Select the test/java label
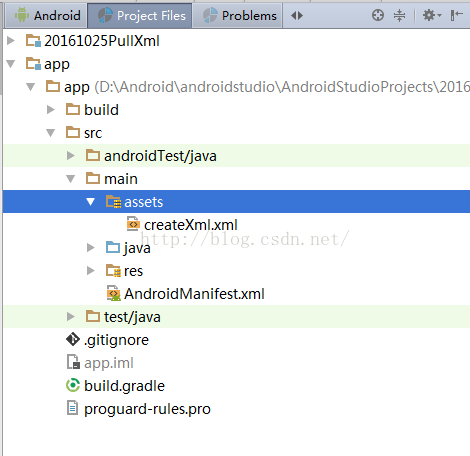This screenshot has width=470, height=456. pyautogui.click(x=132, y=317)
